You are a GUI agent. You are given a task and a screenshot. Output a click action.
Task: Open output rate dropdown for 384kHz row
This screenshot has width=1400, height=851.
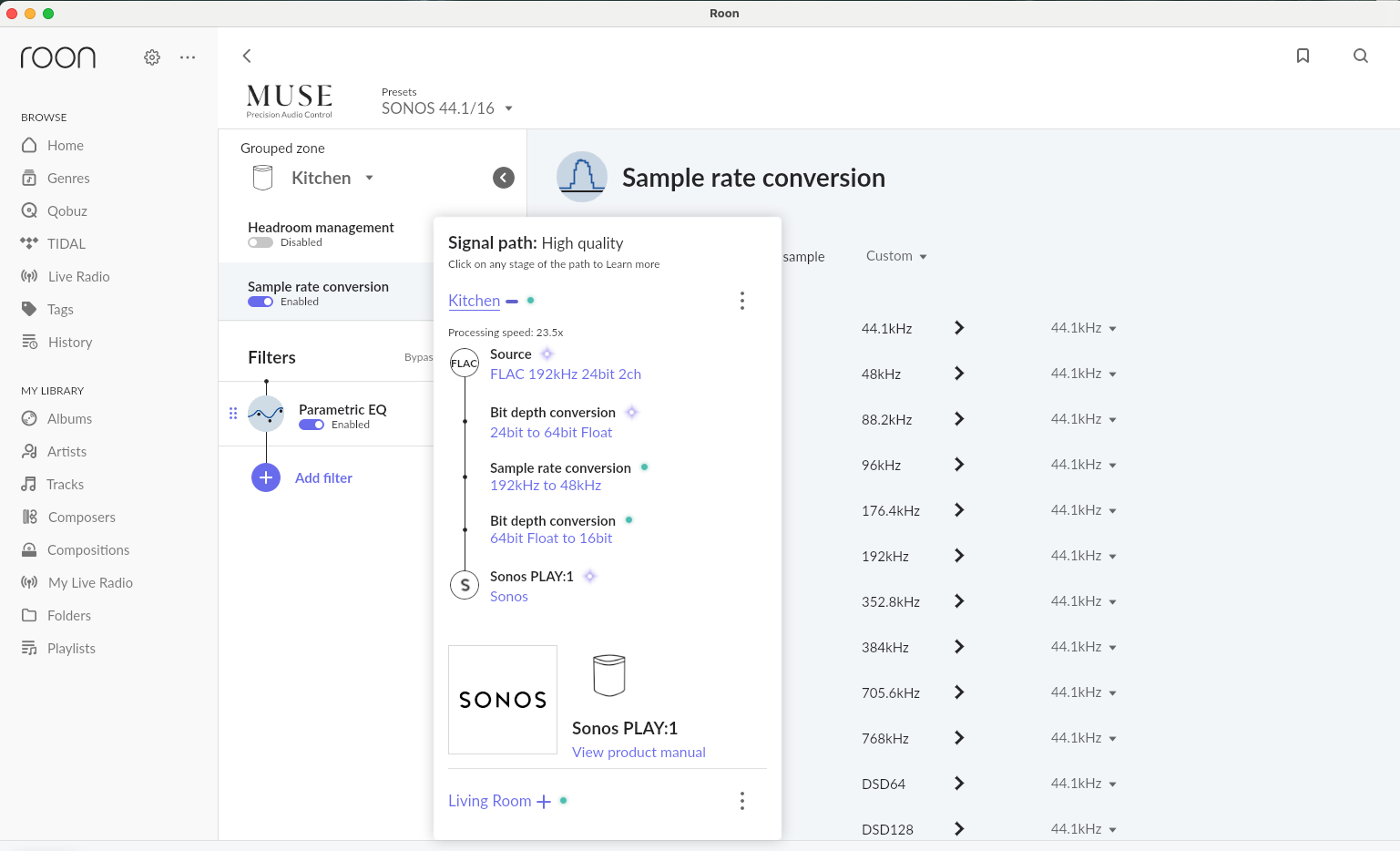[x=1084, y=647]
